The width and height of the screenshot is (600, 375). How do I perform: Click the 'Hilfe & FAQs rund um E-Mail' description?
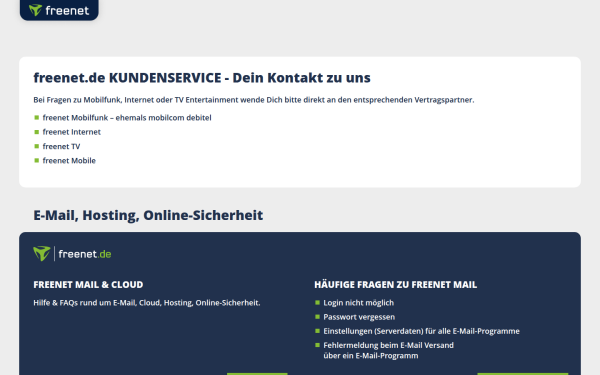coord(147,303)
